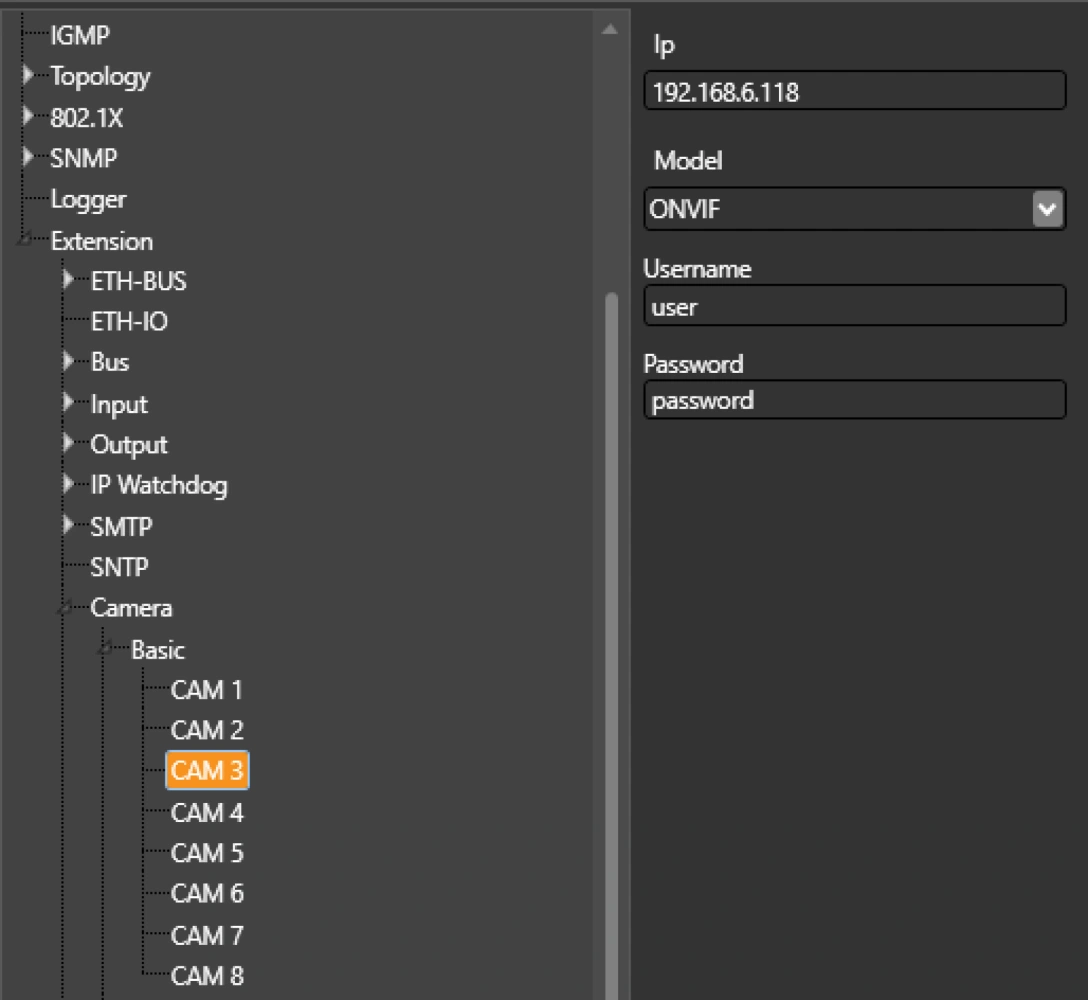
Task: Click the tree panel scroll up arrow
Action: pyautogui.click(x=609, y=29)
